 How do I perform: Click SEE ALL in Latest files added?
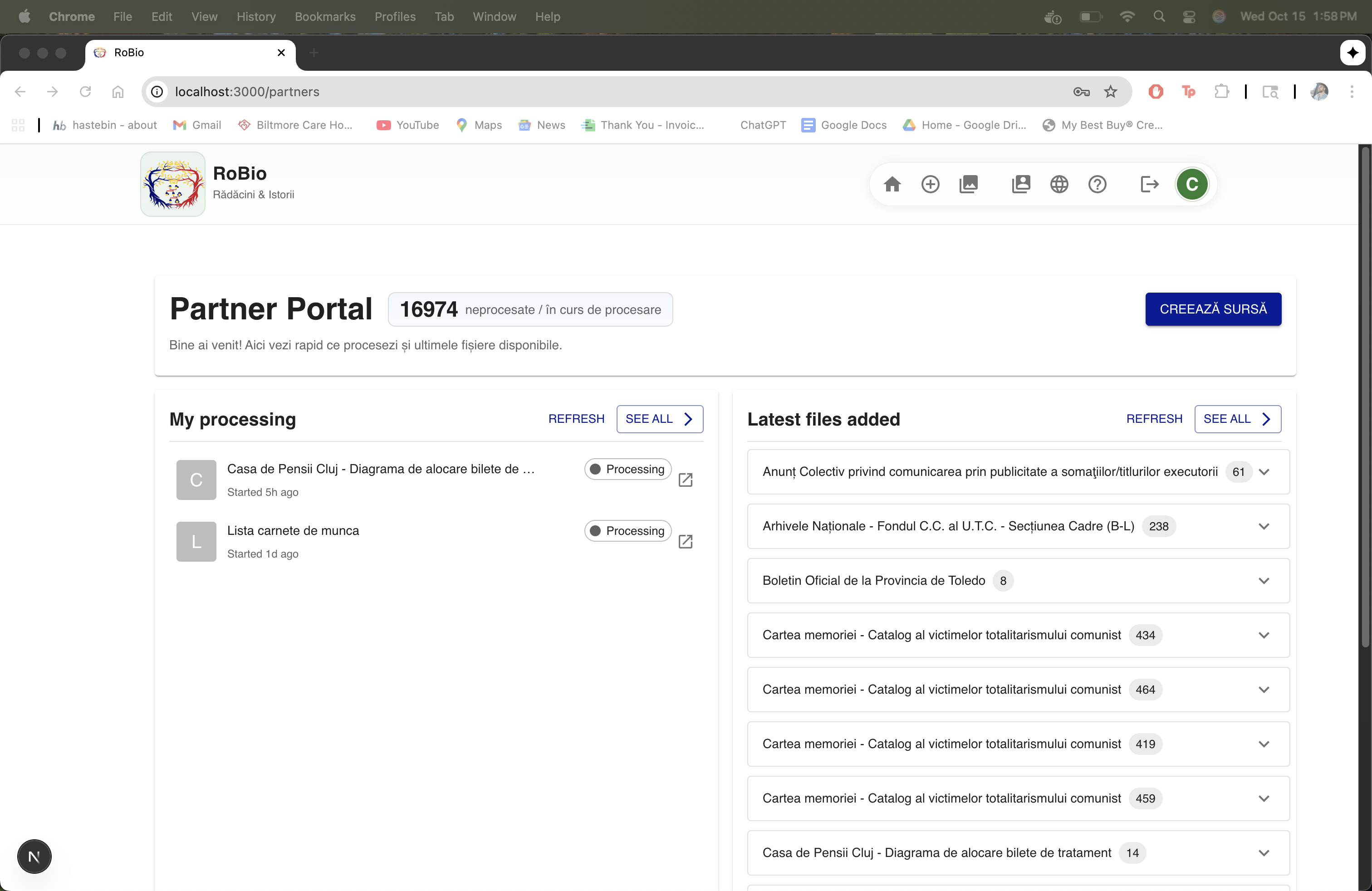coord(1237,419)
